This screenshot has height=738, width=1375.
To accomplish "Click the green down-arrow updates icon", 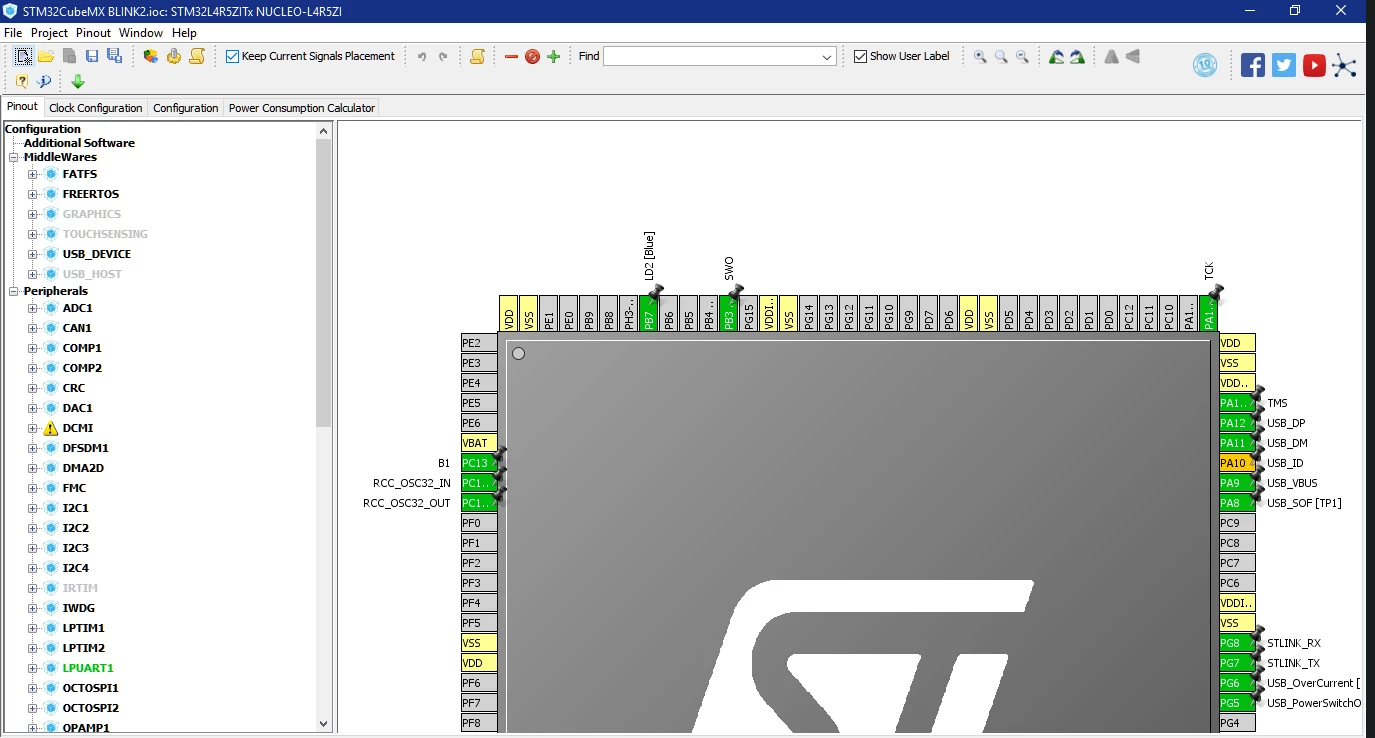I will (x=78, y=81).
